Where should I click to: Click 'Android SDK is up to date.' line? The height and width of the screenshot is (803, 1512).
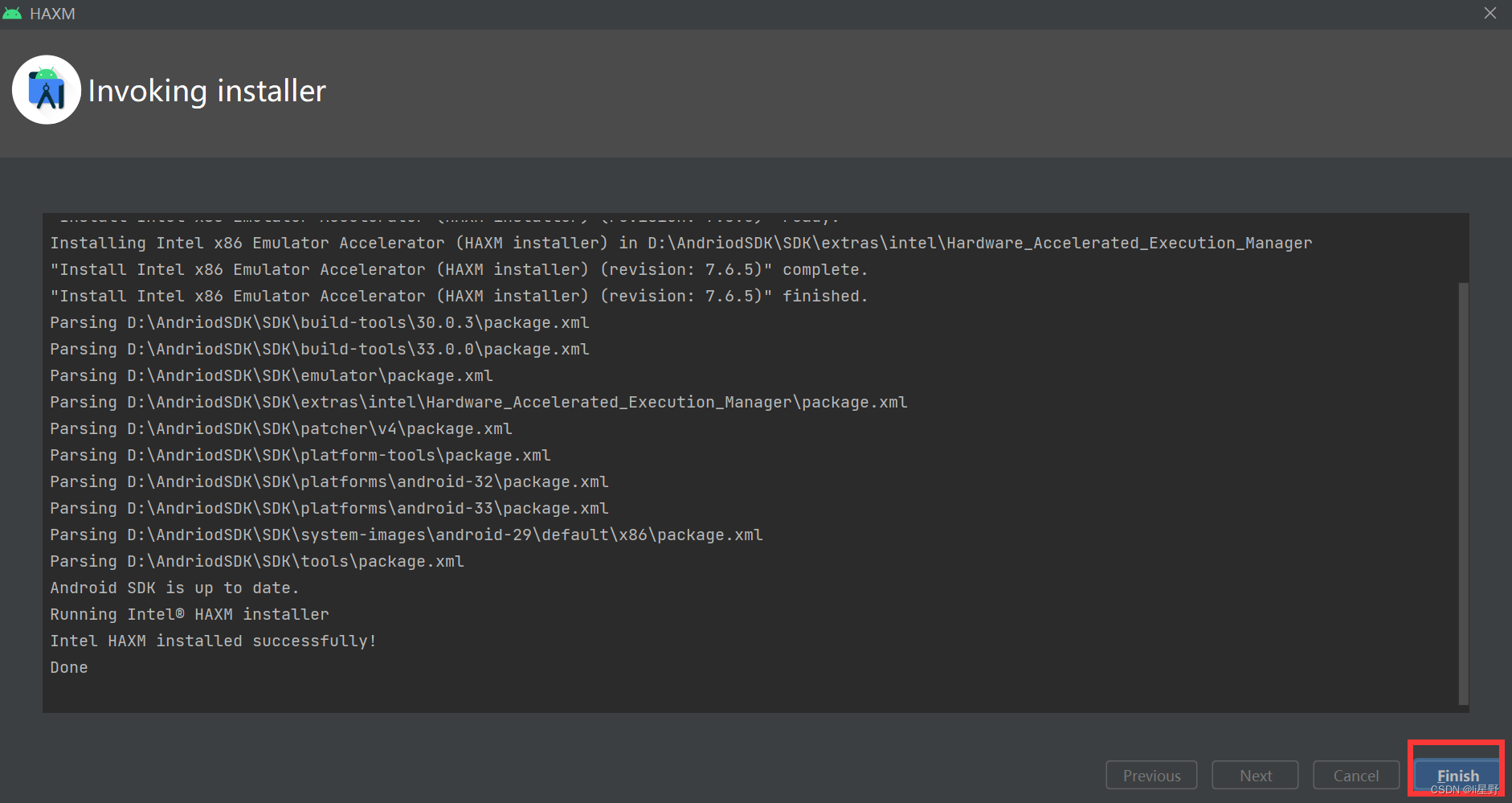174,588
